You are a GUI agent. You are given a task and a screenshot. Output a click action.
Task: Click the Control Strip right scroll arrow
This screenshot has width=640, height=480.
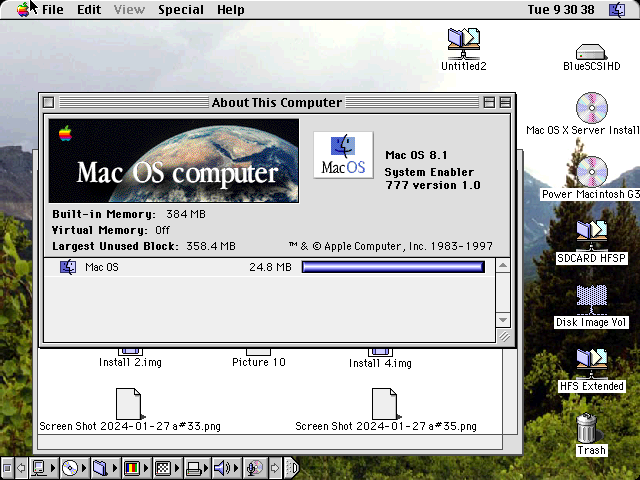tap(275, 468)
